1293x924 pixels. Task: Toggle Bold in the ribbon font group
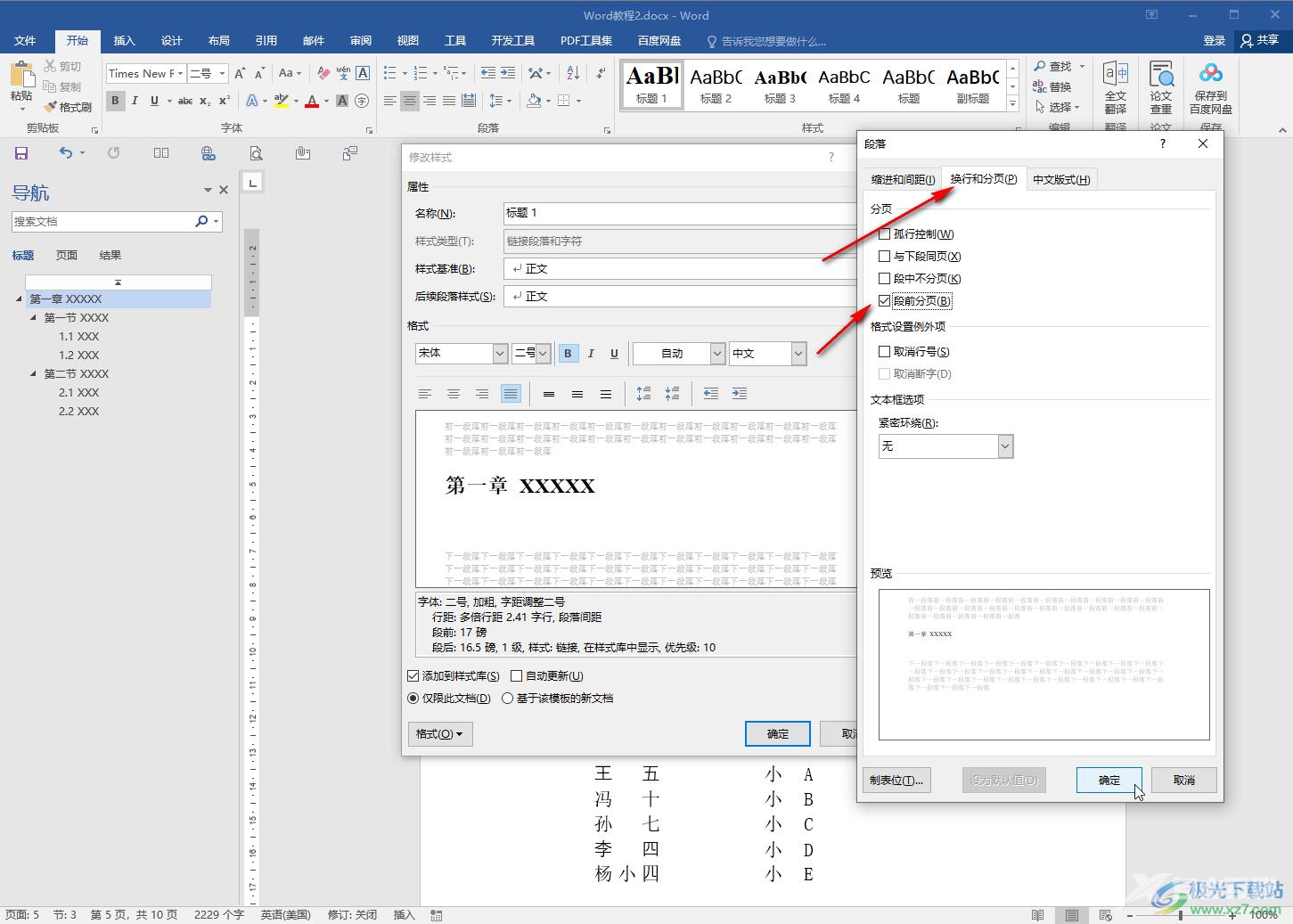tap(115, 101)
